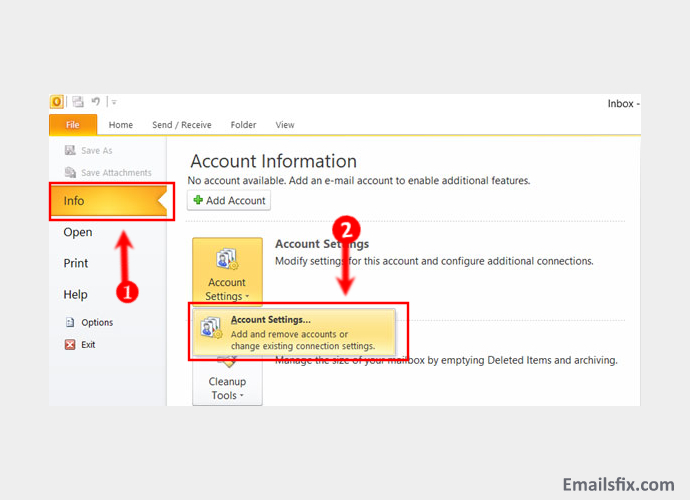Click the Send/Receive All Folders quick access icon
Viewport: 690px width, 500px height.
tap(78, 102)
